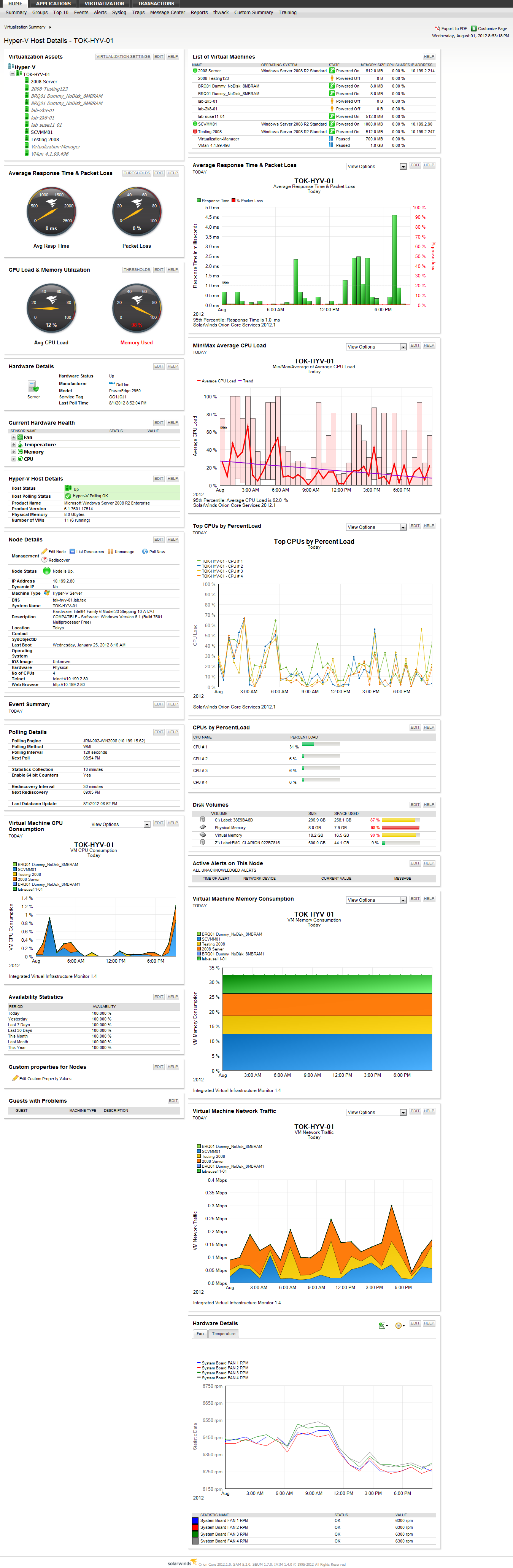
Task: Click the Memory chip sensor icon
Action: 20,452
